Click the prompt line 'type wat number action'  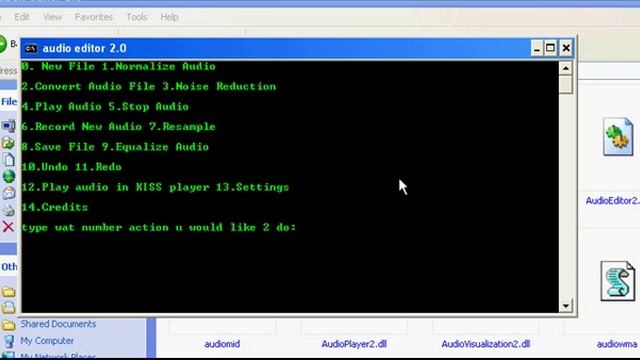159,227
